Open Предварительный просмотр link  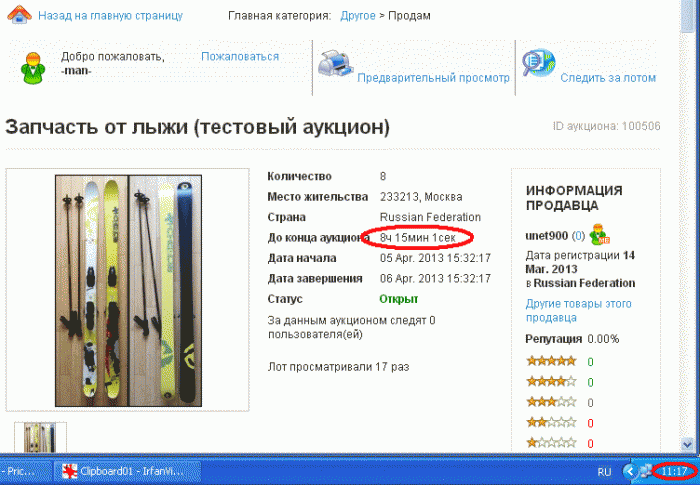(433, 78)
